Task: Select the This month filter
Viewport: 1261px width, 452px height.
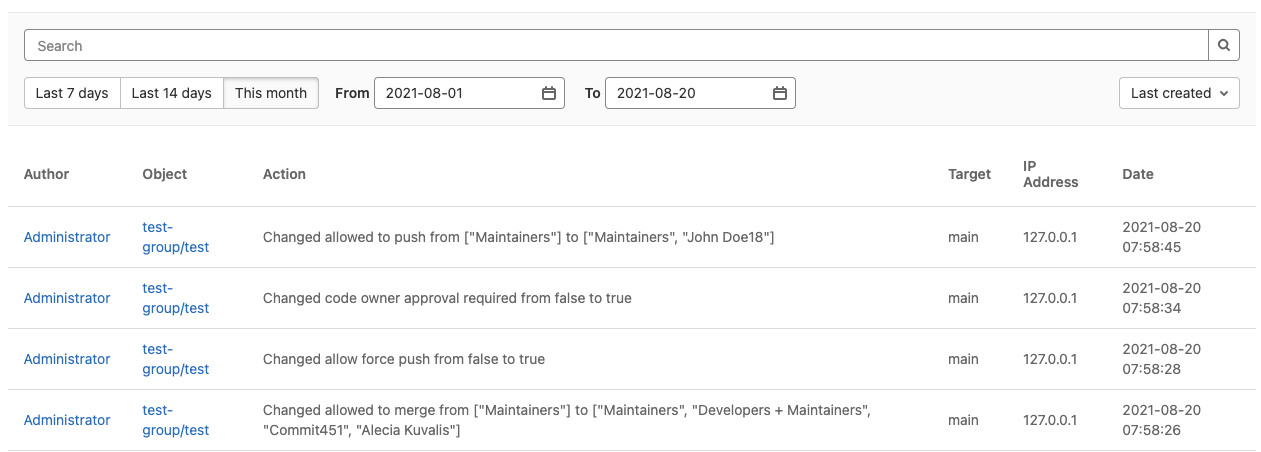Action: (x=271, y=93)
